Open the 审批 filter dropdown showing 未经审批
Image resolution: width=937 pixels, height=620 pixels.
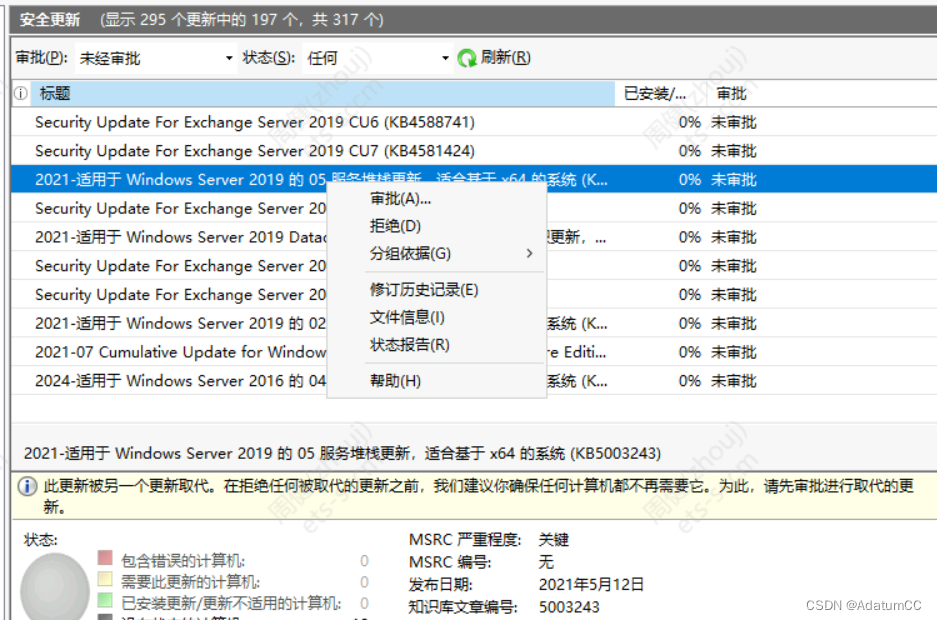click(x=229, y=58)
